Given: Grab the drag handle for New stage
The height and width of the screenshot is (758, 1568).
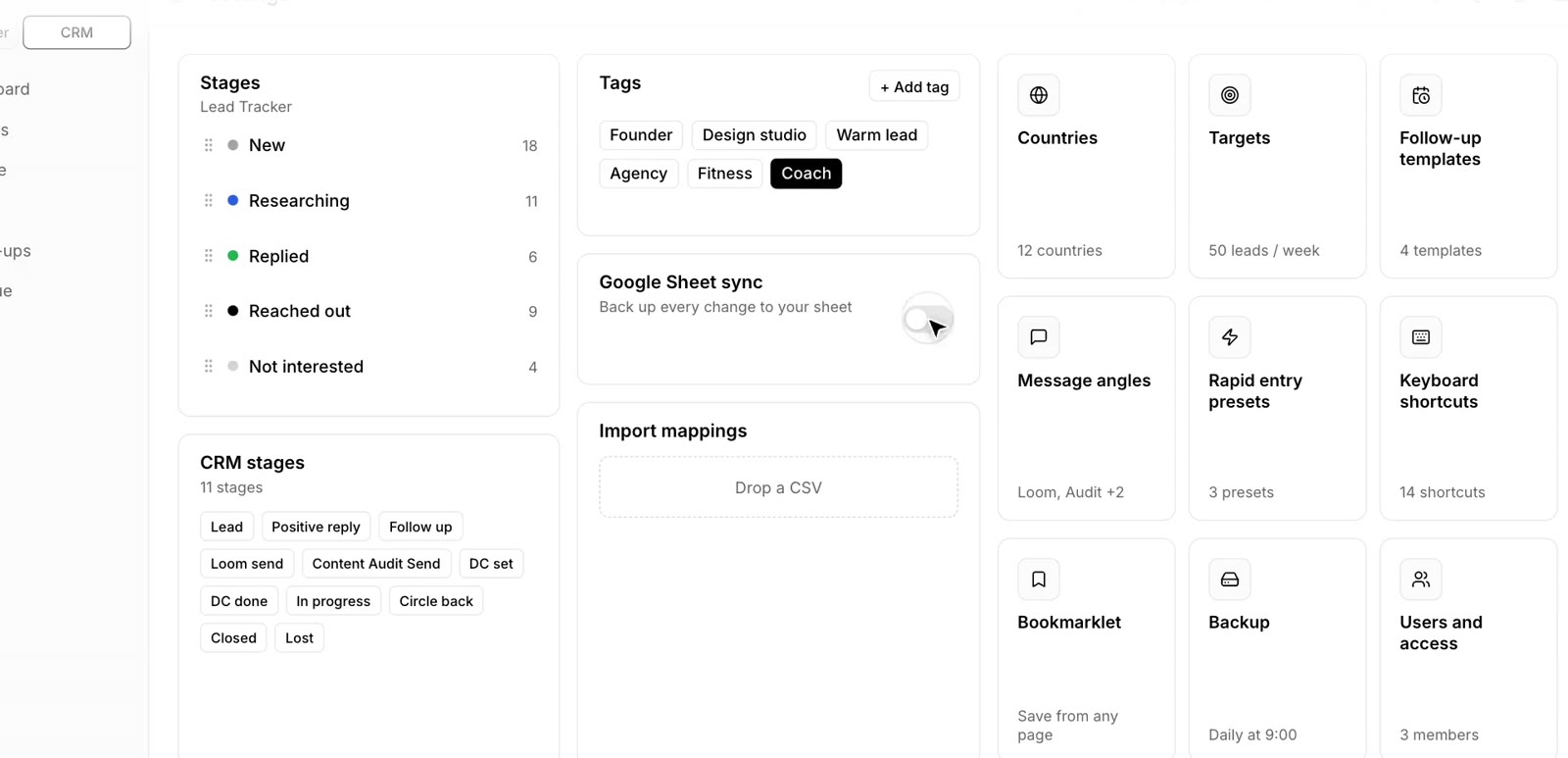Looking at the screenshot, I should [209, 145].
